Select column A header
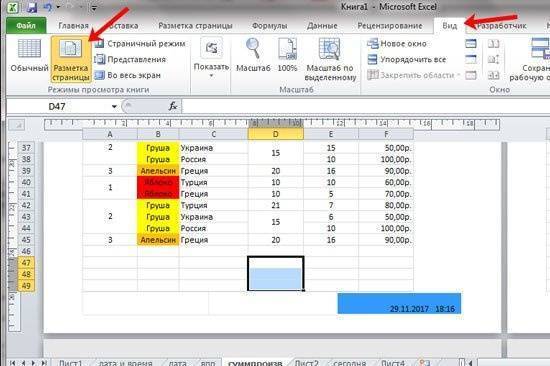The image size is (550, 366). 110,134
